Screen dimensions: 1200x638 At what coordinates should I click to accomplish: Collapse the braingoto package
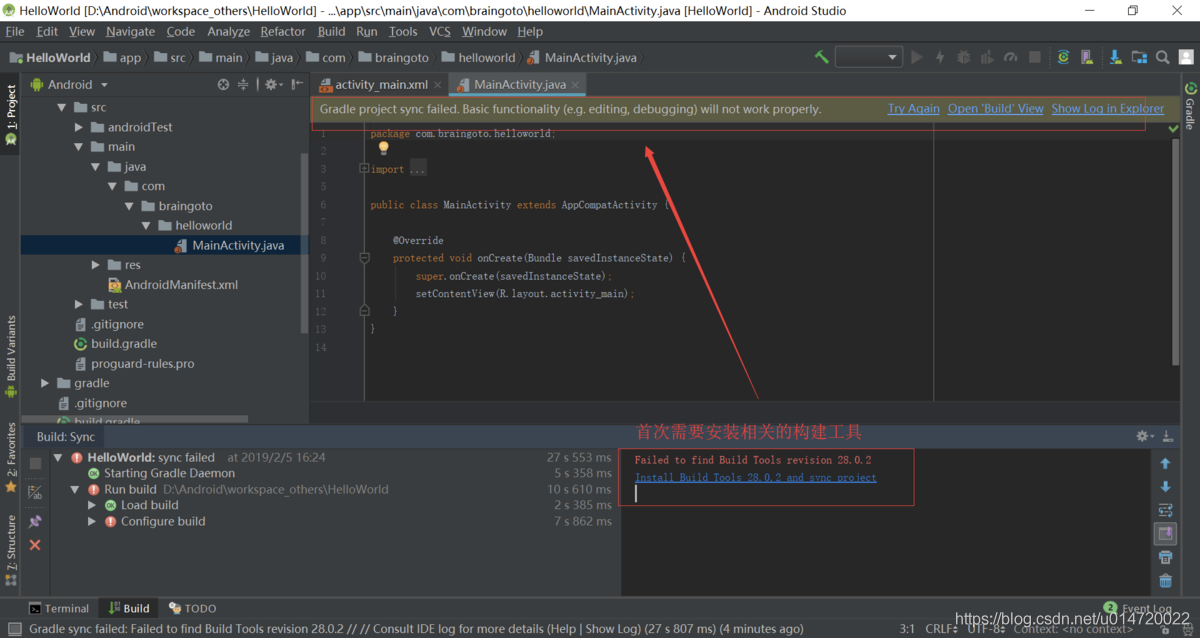[130, 206]
